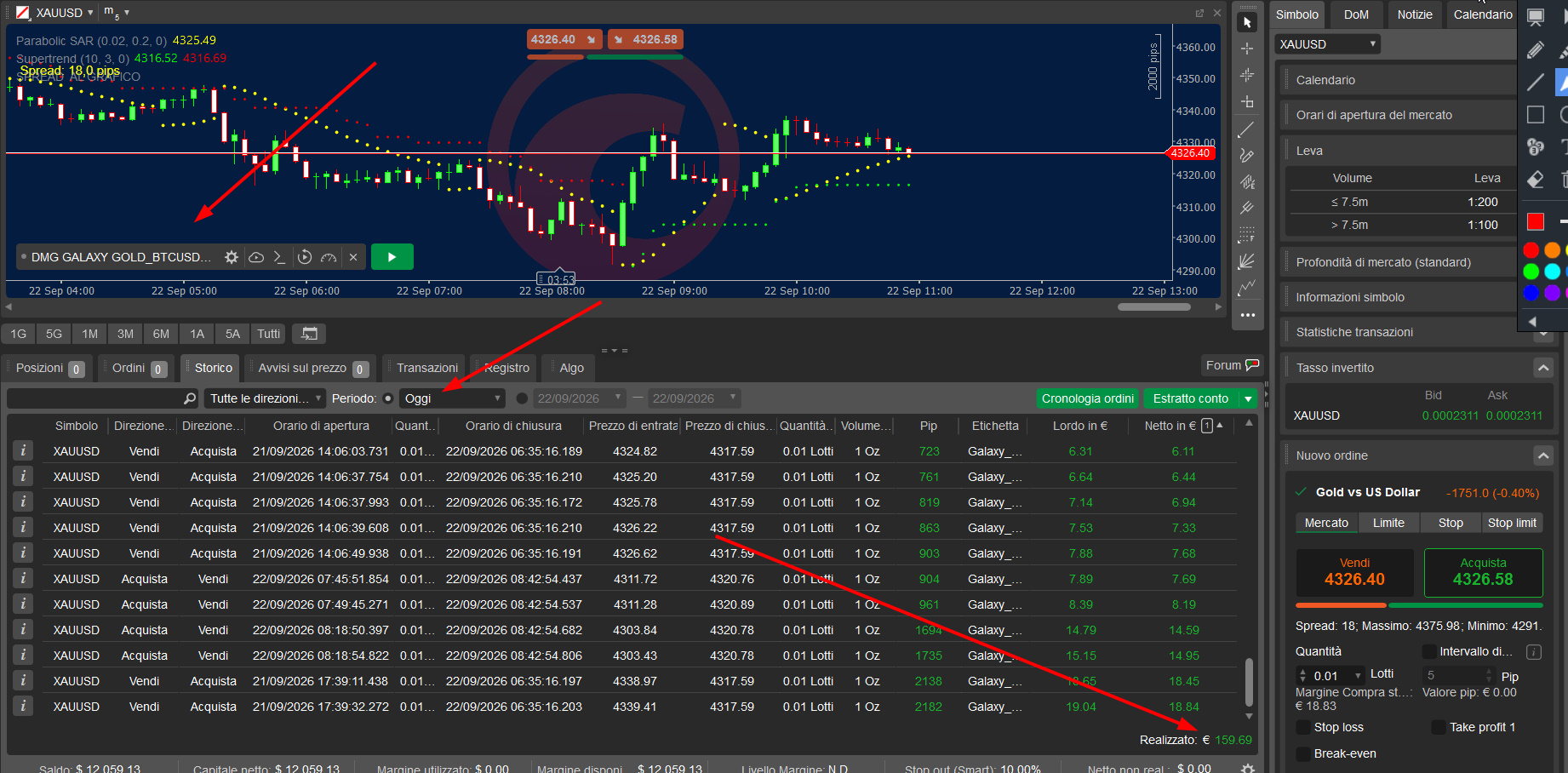Pick the red color swatch
The width and height of the screenshot is (1568, 773).
(x=1531, y=250)
